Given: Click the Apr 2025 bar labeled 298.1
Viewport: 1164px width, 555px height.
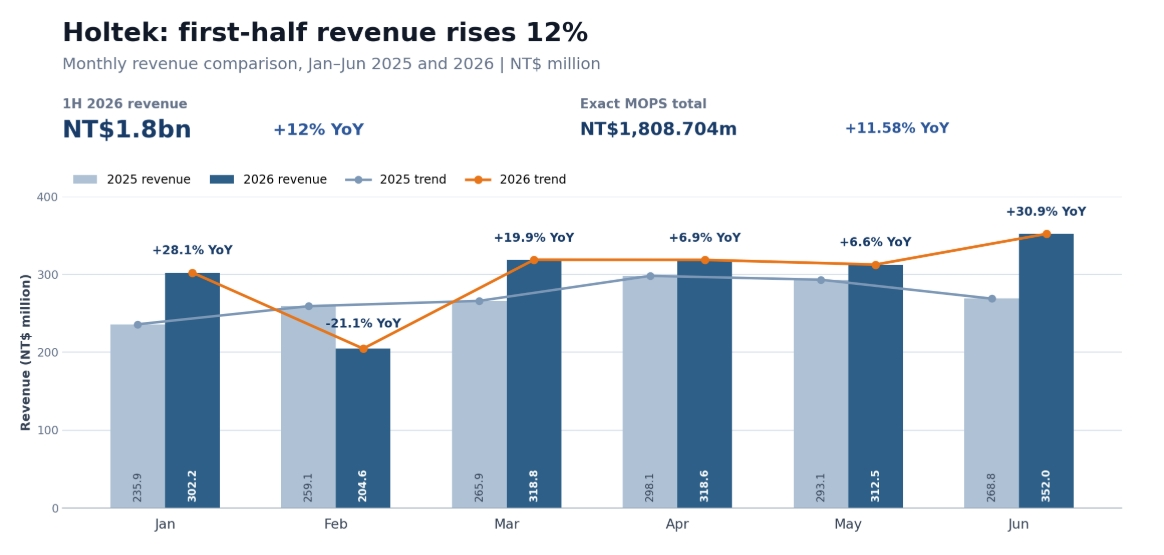Looking at the screenshot, I should tap(650, 392).
